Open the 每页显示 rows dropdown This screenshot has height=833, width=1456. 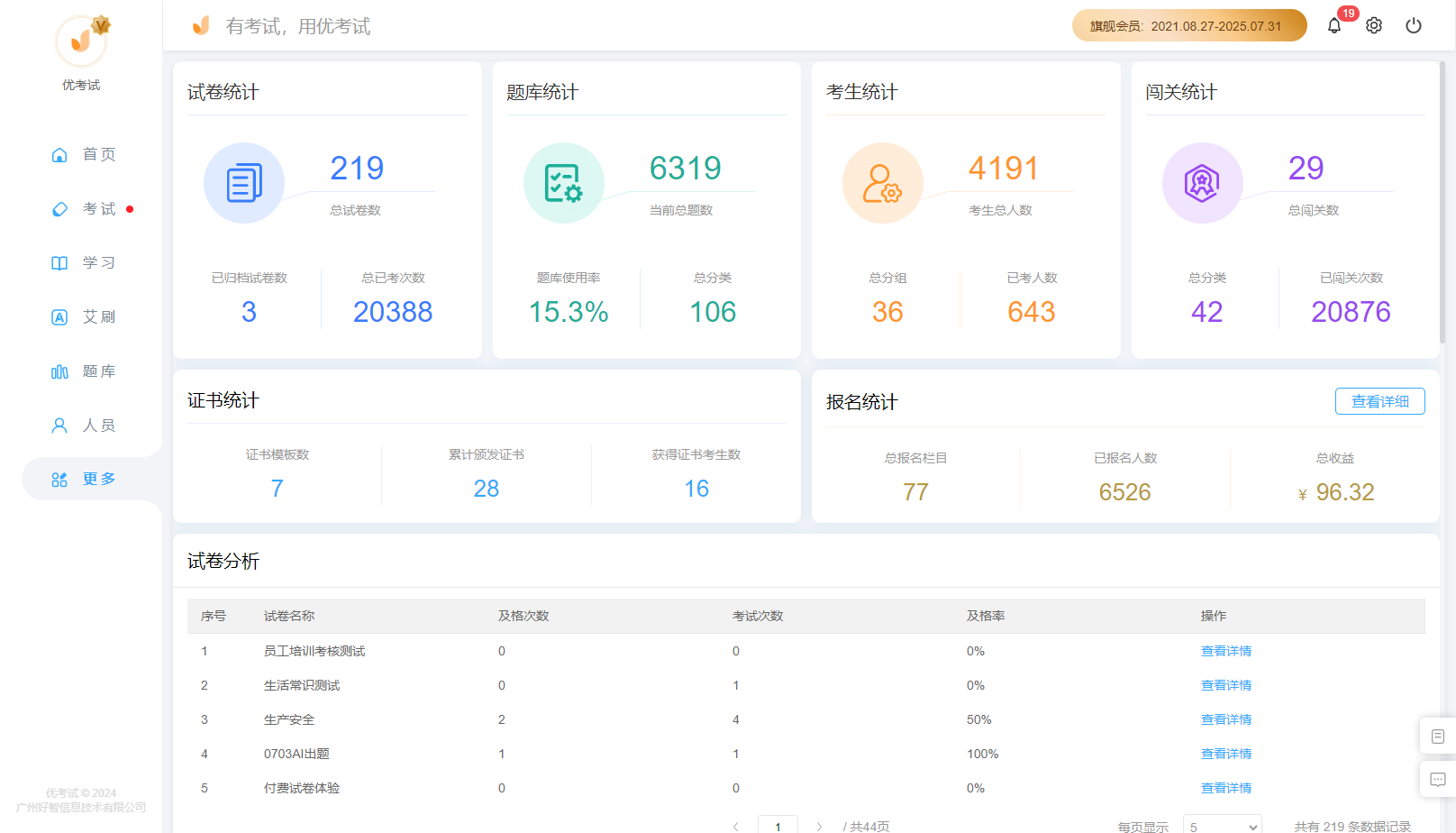click(1223, 826)
